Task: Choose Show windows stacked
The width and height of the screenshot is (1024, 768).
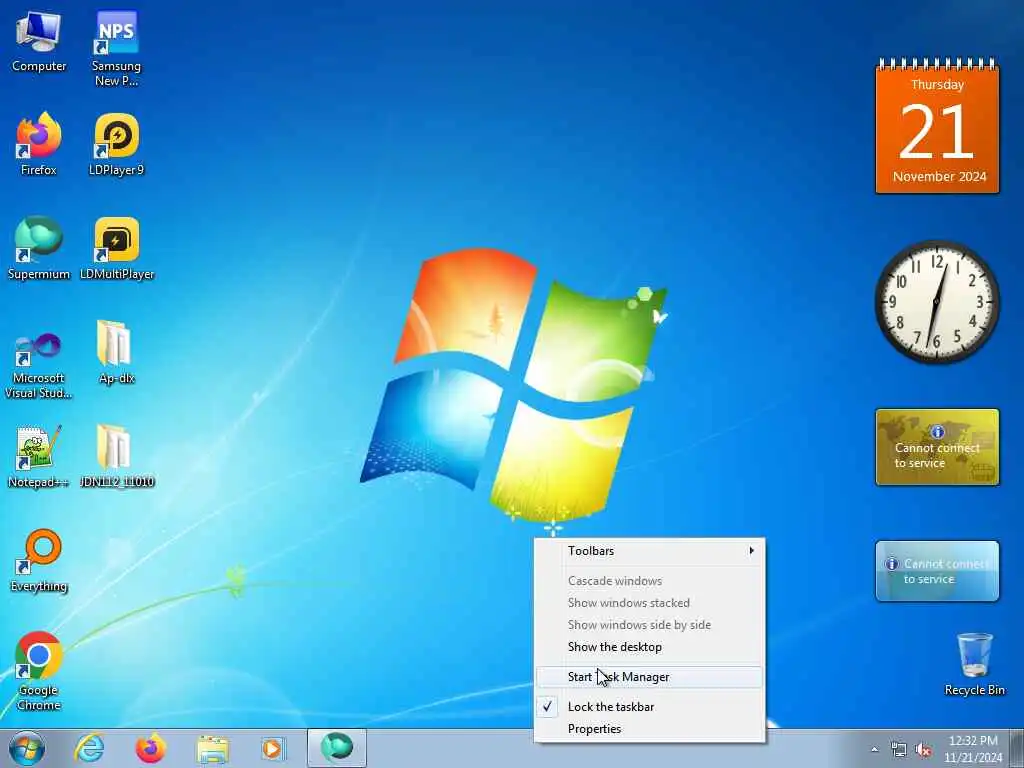Action: (x=649, y=603)
